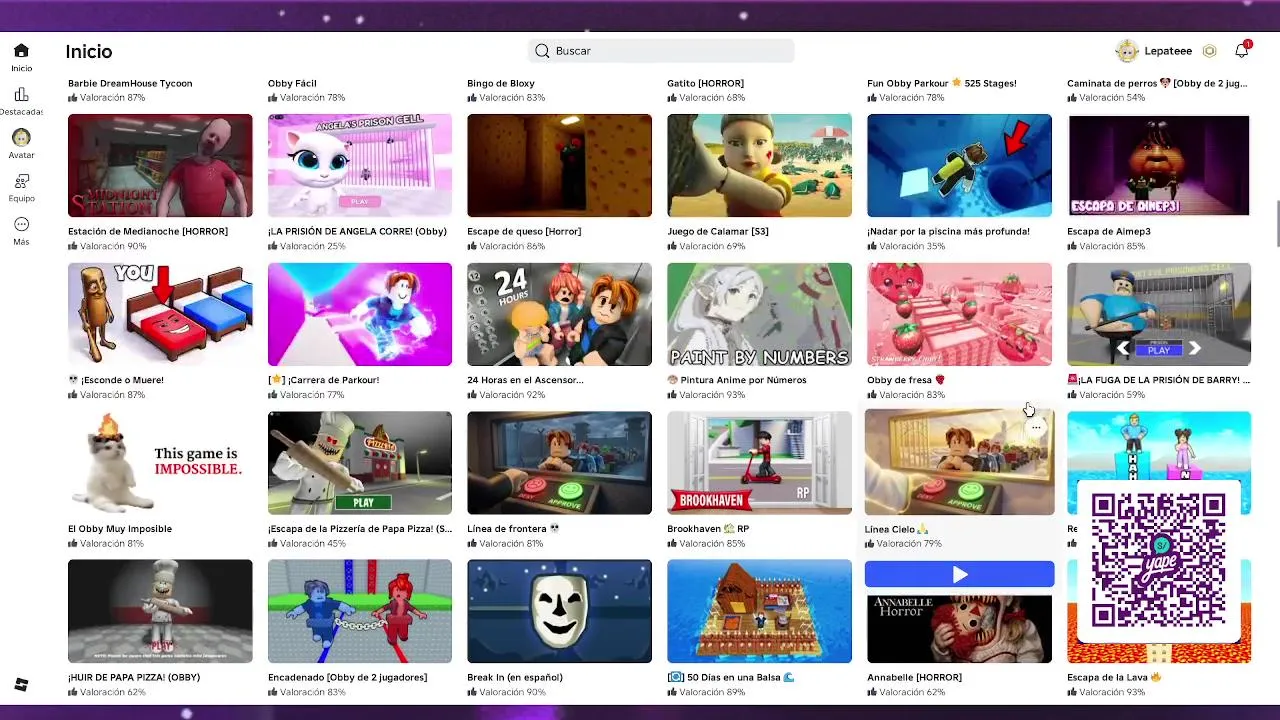Open the notifications bell
Image resolution: width=1280 pixels, height=720 pixels.
click(x=1241, y=51)
